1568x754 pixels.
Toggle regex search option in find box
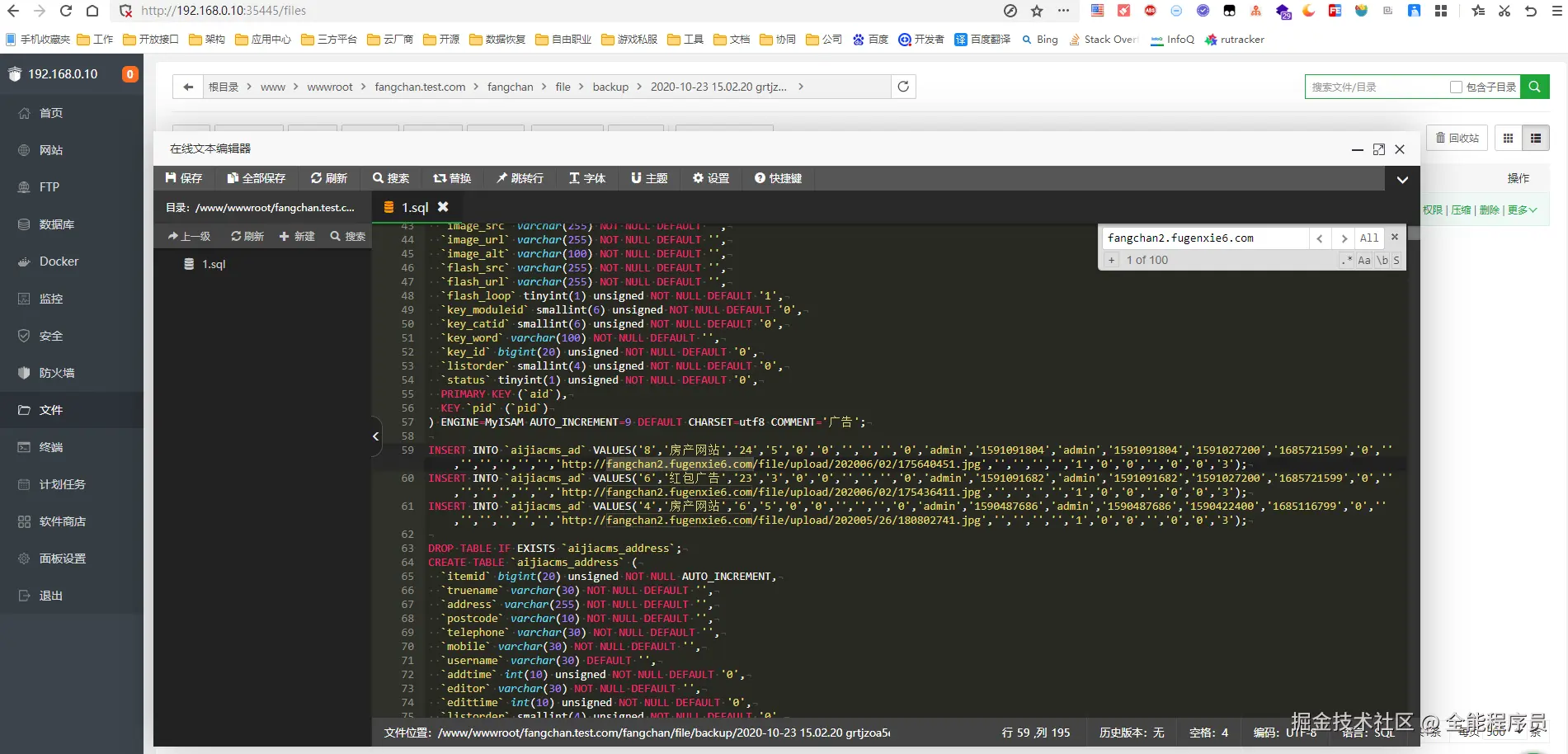tap(1347, 261)
